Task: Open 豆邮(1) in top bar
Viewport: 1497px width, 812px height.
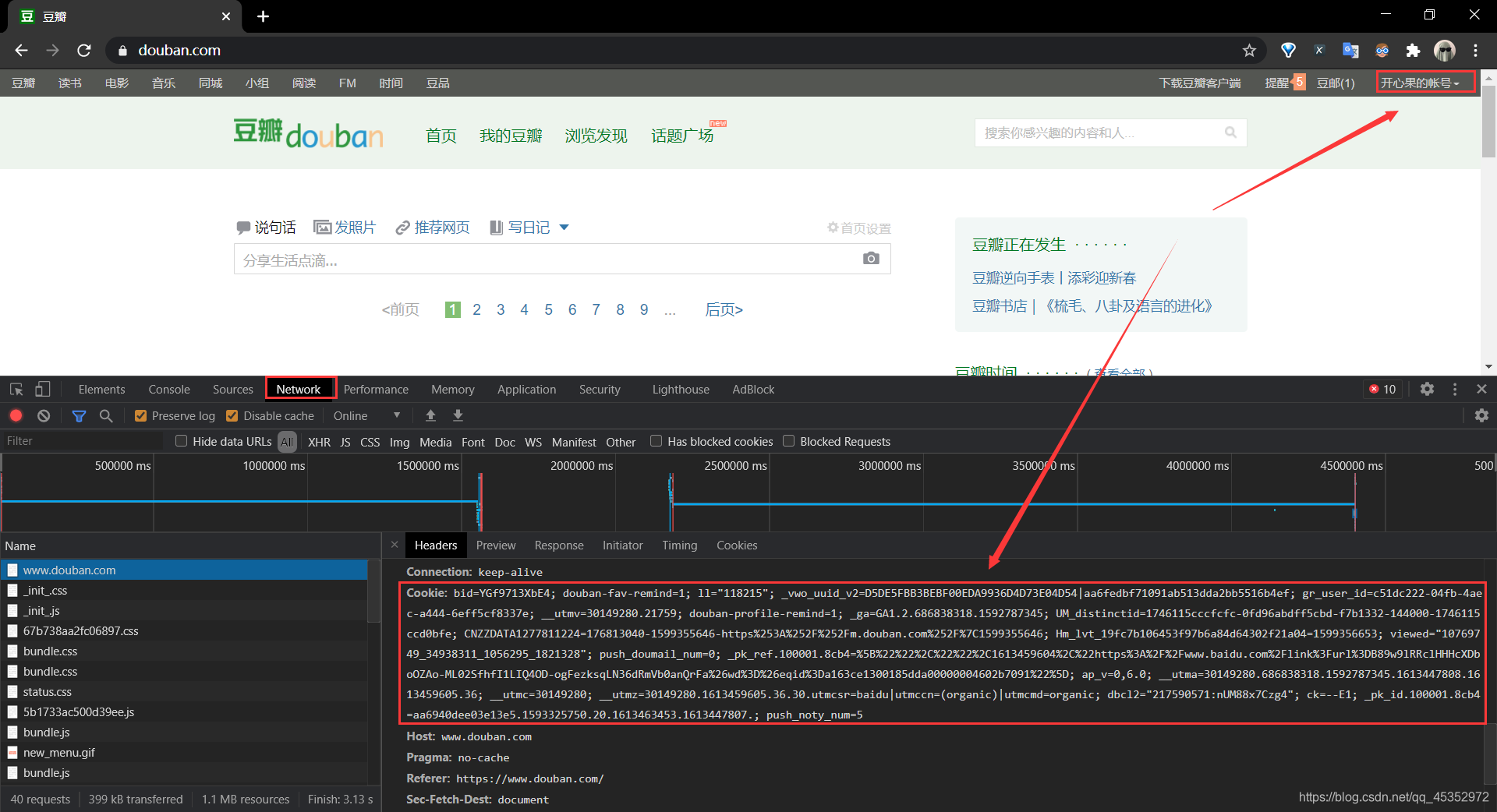Action: (x=1336, y=83)
